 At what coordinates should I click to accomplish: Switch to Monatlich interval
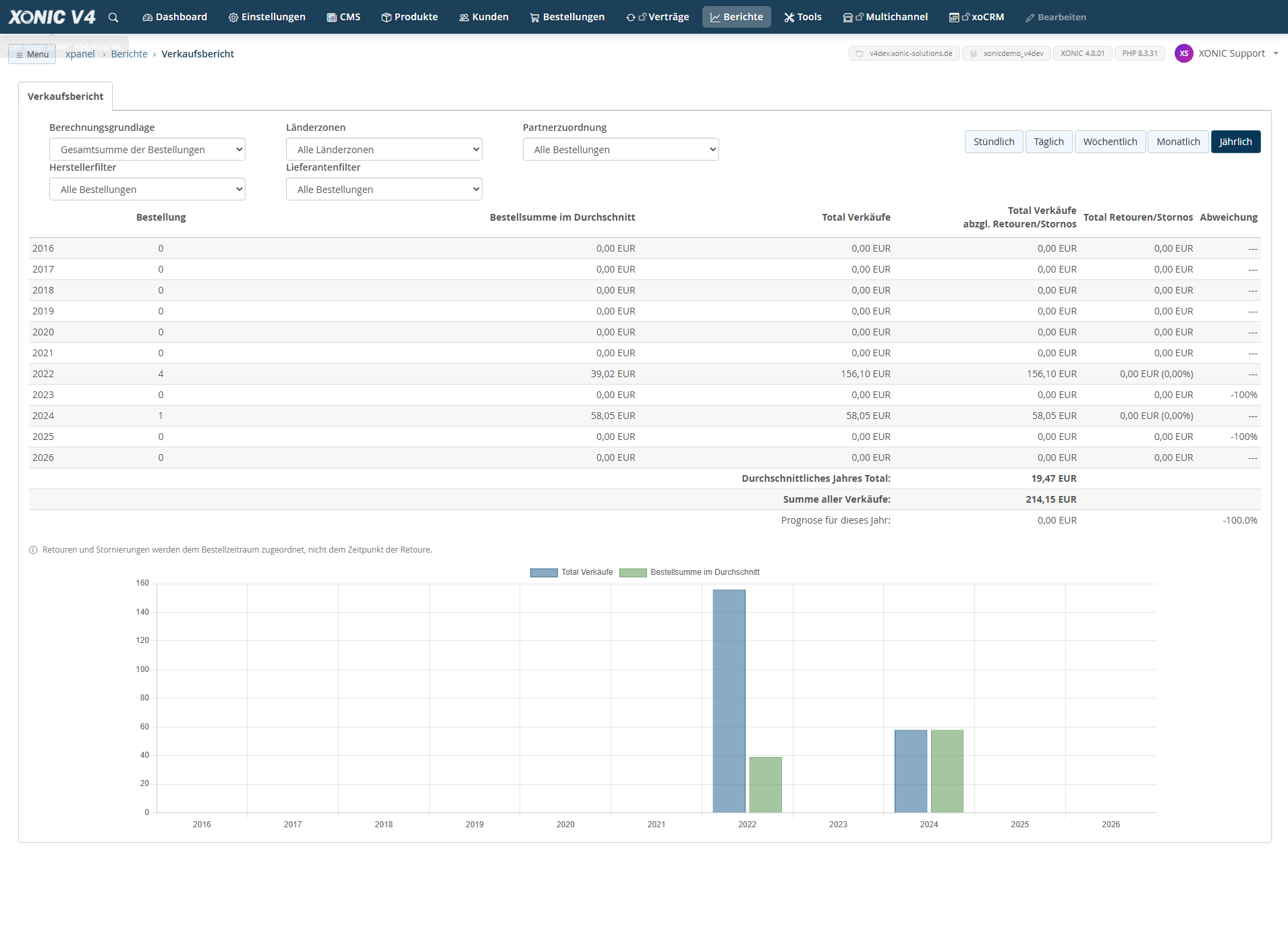tap(1178, 142)
